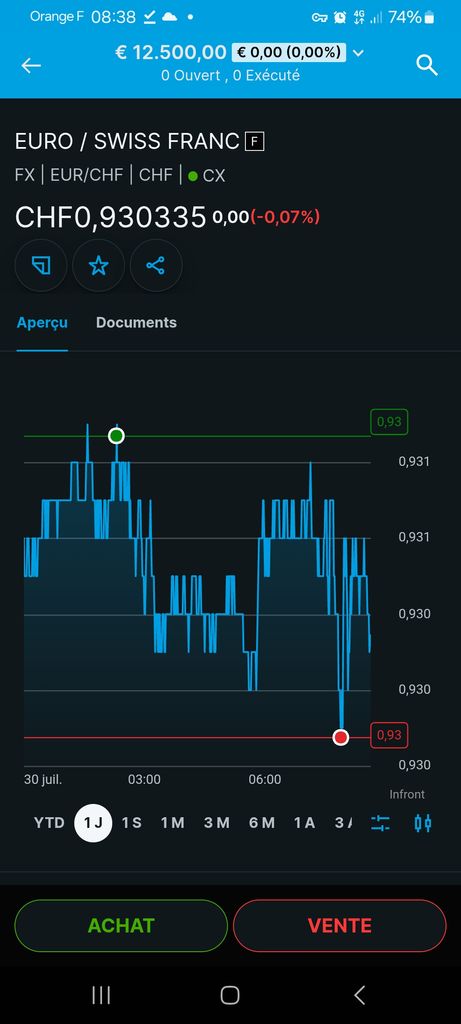The width and height of the screenshot is (461, 1024).
Task: Expand account balance dropdown chevron
Action: coord(357,52)
